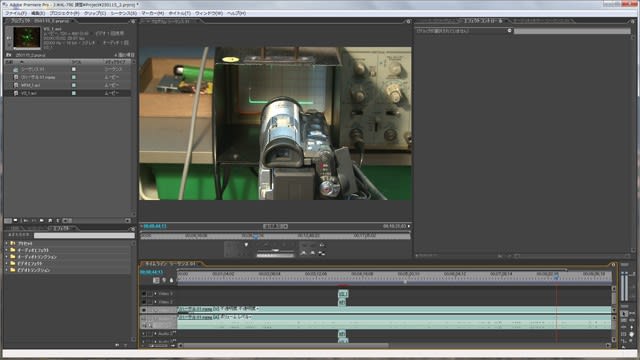Viewport: 640px width, 360px height.
Task: Open the ヘルプ(H) menu
Action: pyautogui.click(x=236, y=13)
